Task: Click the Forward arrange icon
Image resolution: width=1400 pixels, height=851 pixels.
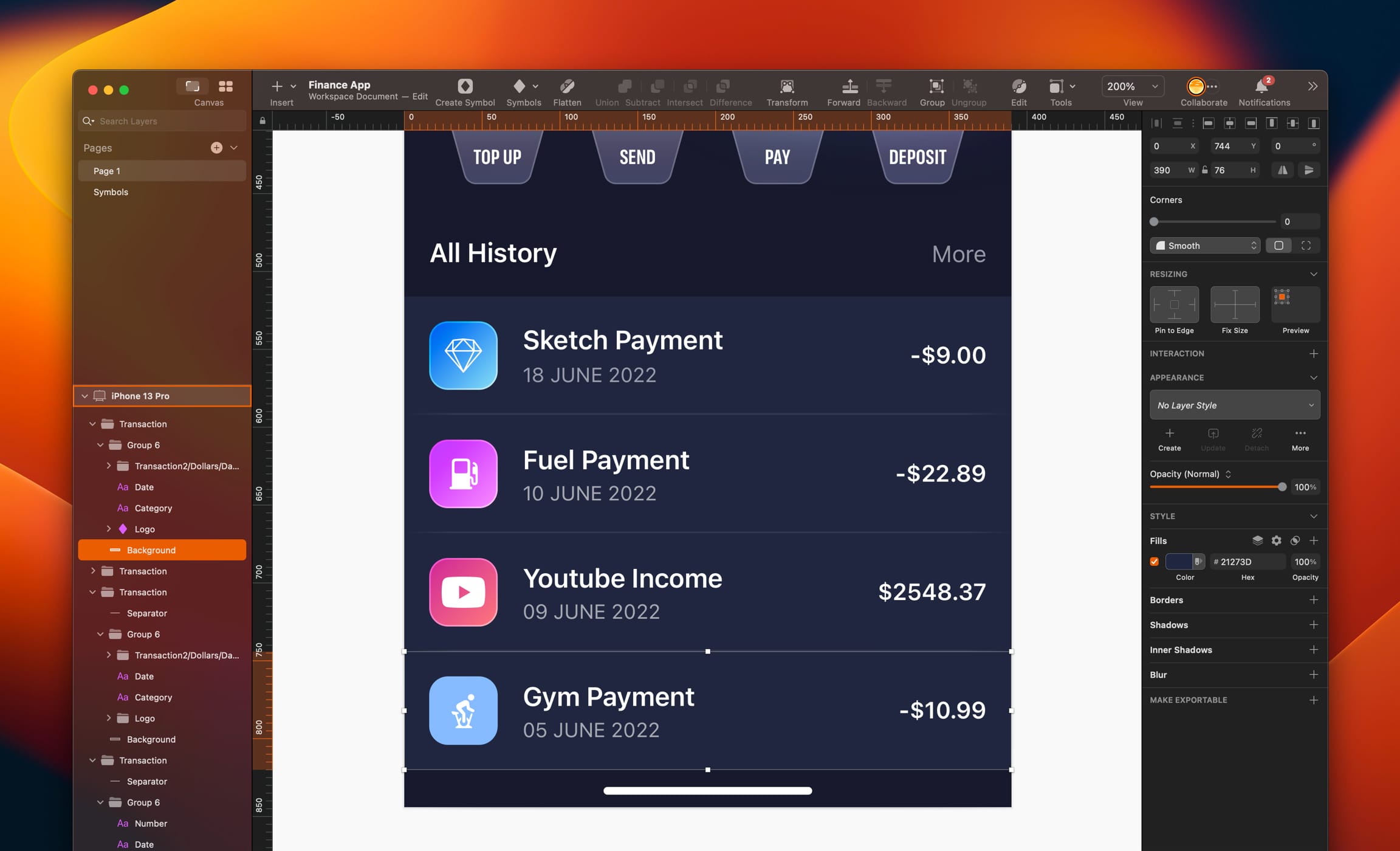Action: pyautogui.click(x=849, y=86)
